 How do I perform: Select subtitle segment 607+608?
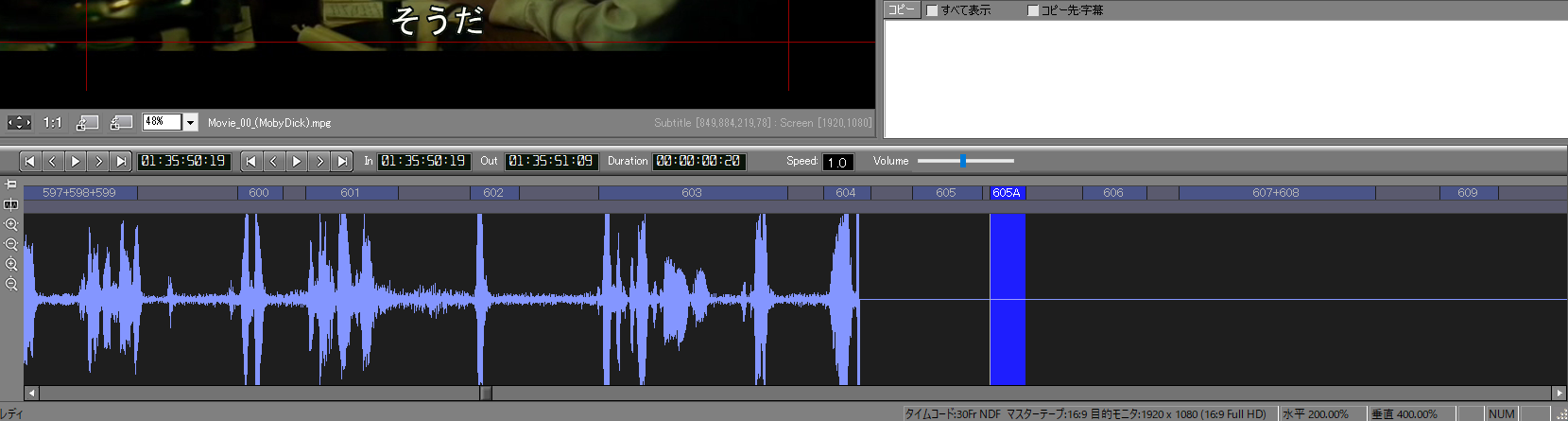point(1277,193)
